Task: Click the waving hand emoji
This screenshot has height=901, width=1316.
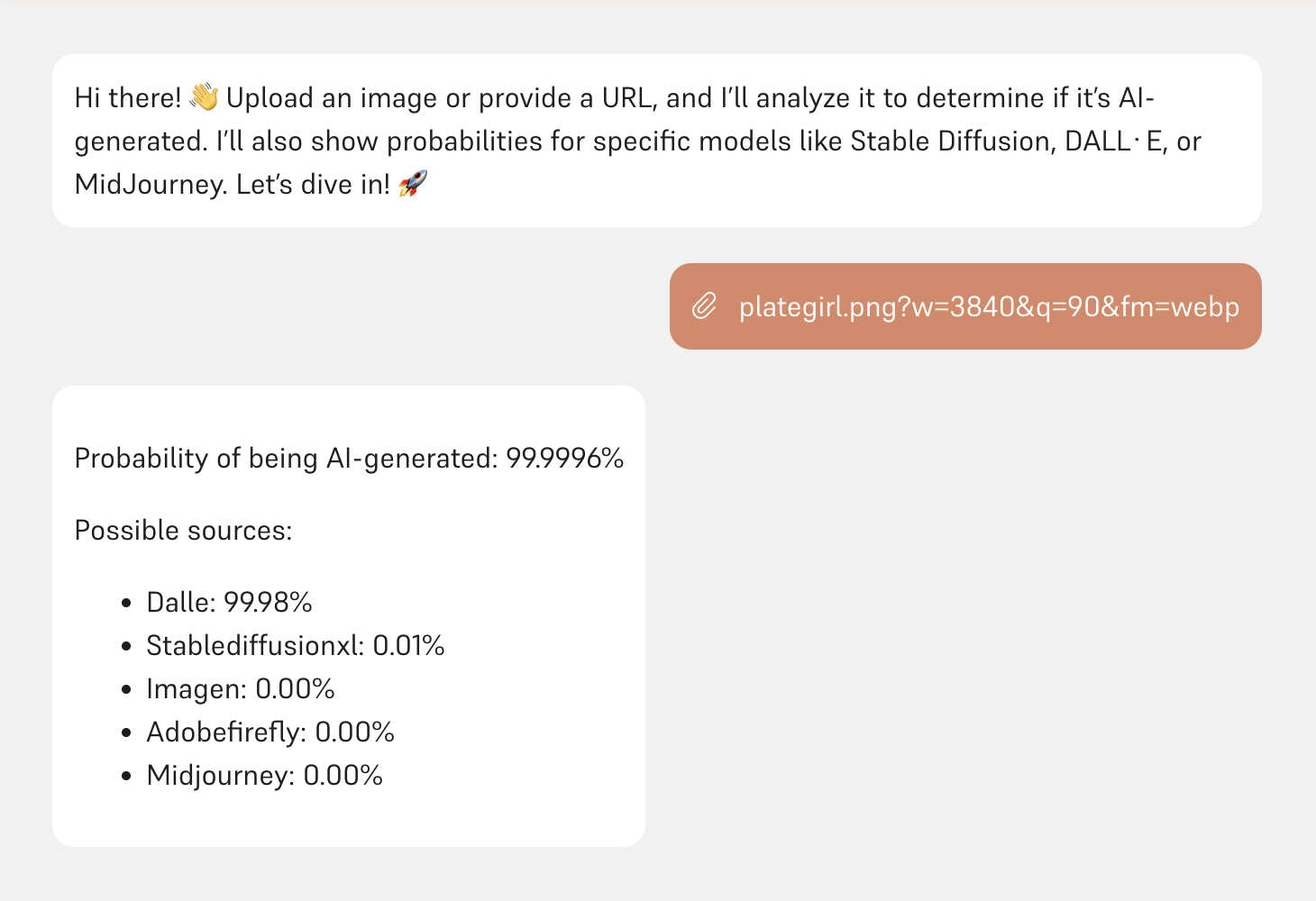Action: click(x=205, y=97)
